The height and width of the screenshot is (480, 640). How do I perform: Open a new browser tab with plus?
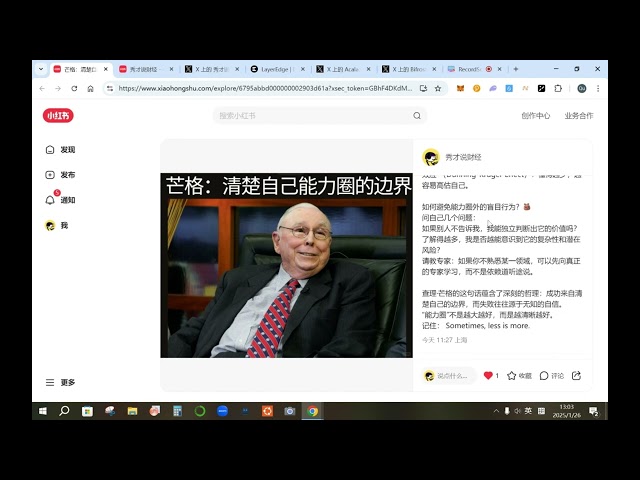(516, 69)
